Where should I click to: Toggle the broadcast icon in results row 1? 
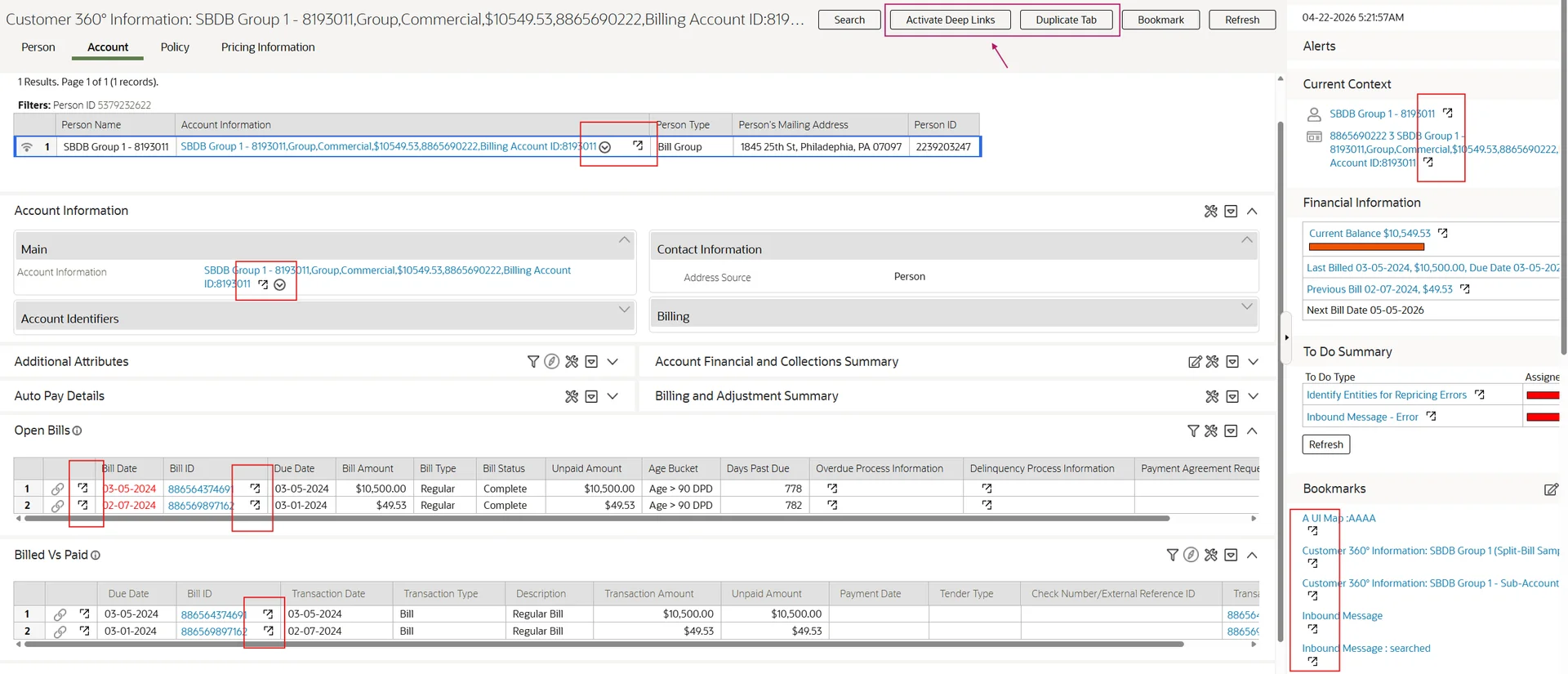coord(27,147)
